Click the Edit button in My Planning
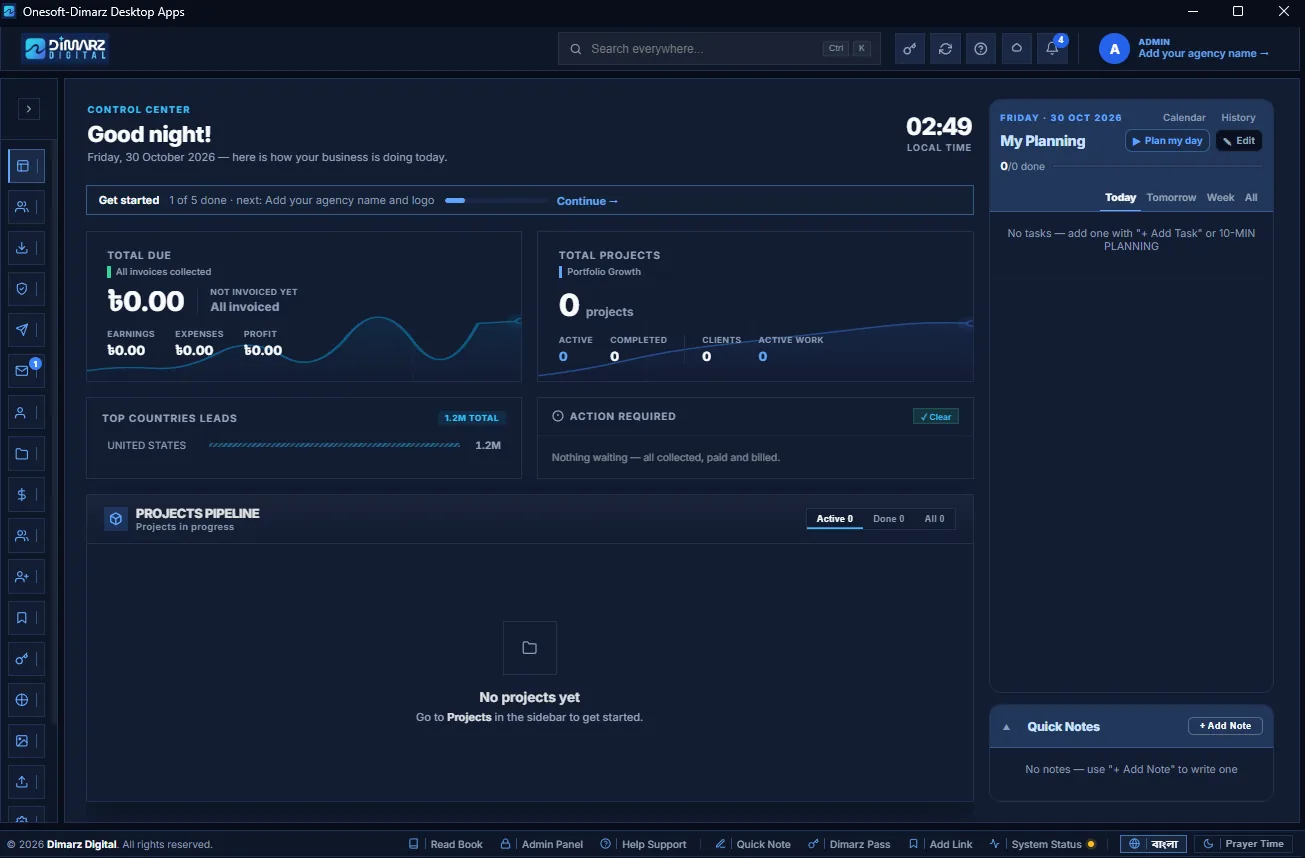1305x858 pixels. 1238,141
